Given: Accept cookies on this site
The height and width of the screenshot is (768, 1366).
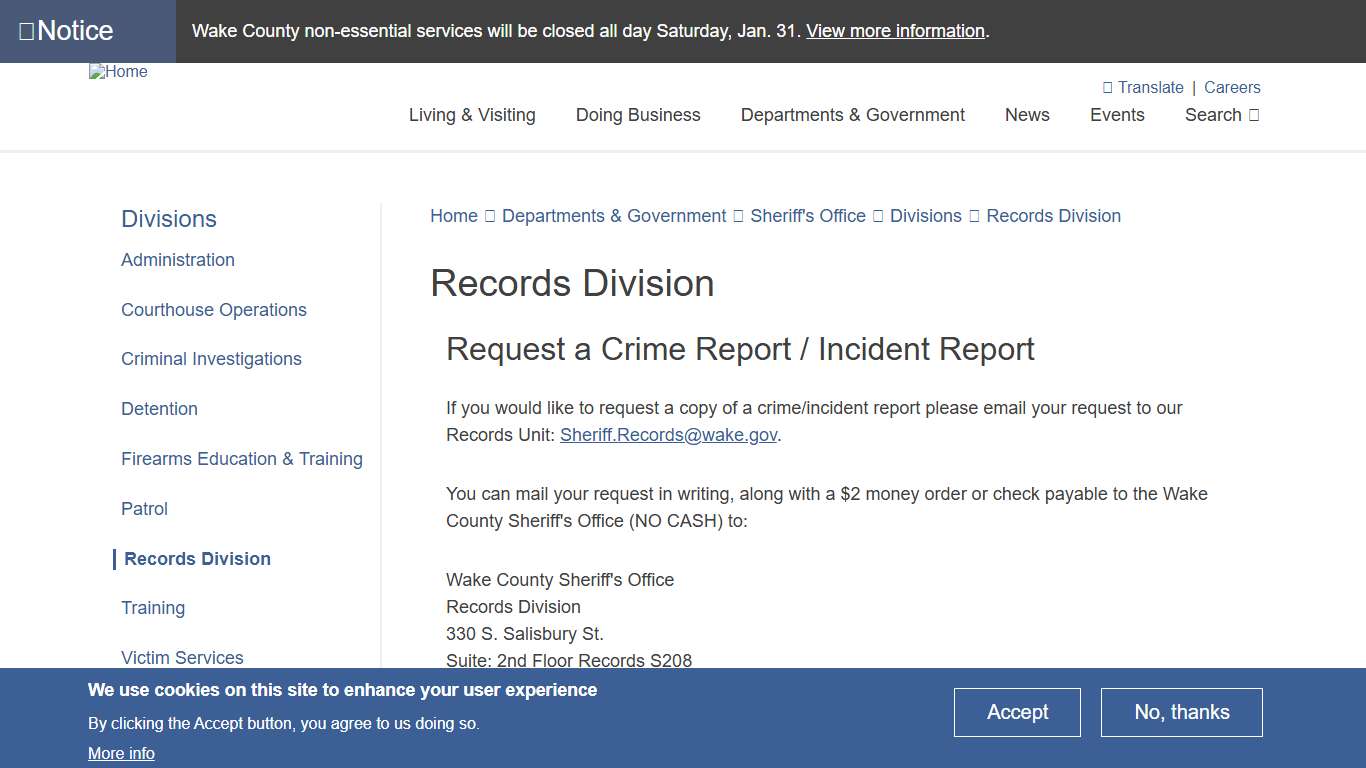Looking at the screenshot, I should (1017, 712).
